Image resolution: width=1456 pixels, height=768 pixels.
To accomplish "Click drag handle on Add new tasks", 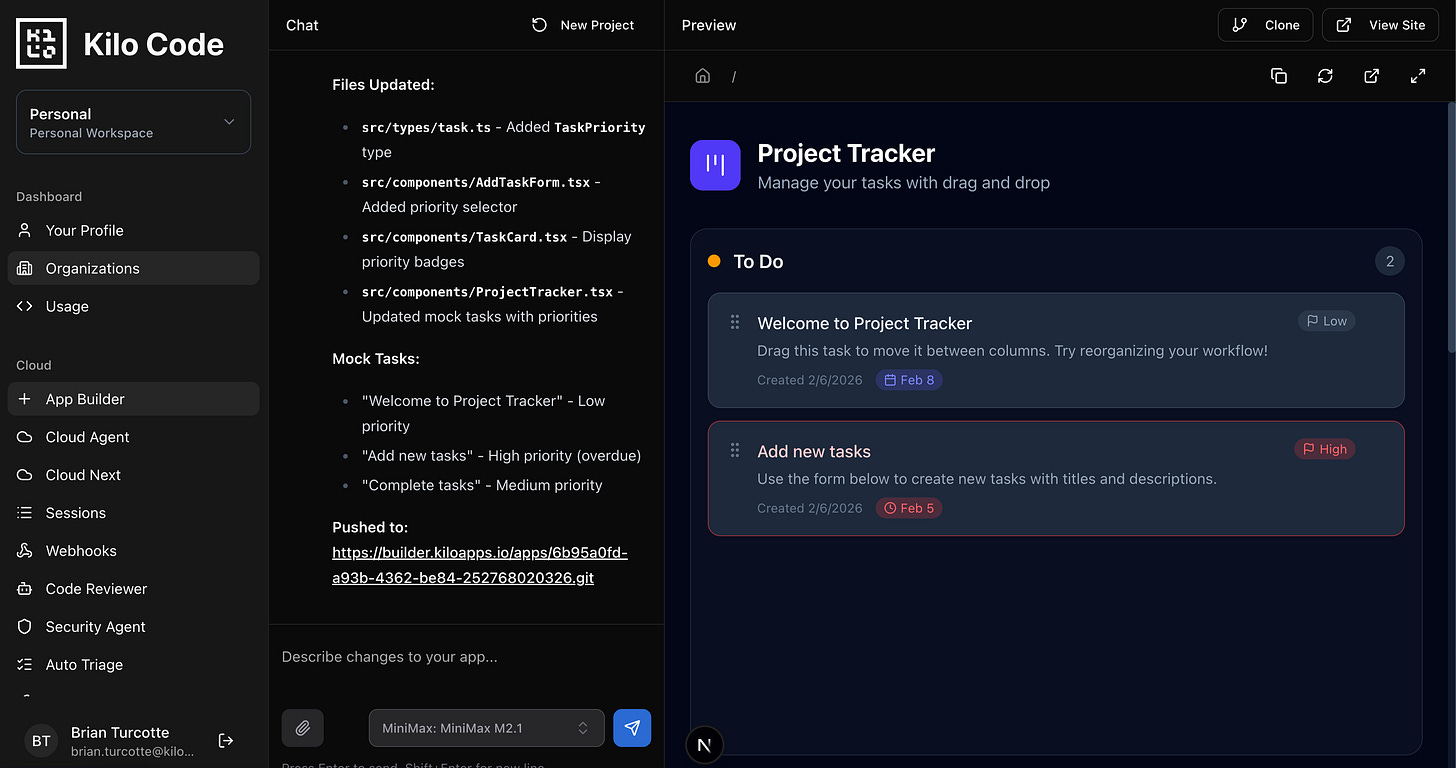I will coord(735,450).
